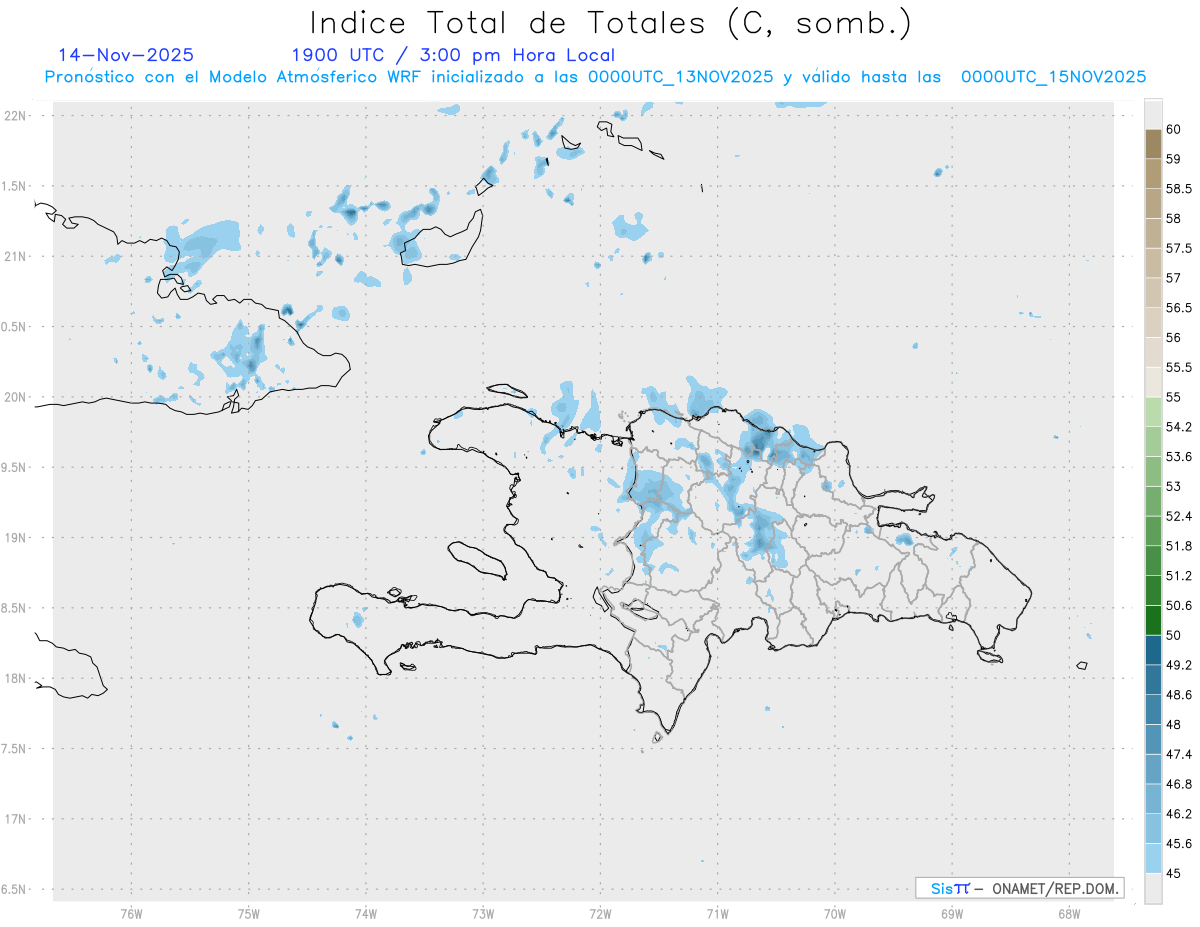The image size is (1200, 927).
Task: Click the "55" colorbar label
Action: click(x=1174, y=397)
